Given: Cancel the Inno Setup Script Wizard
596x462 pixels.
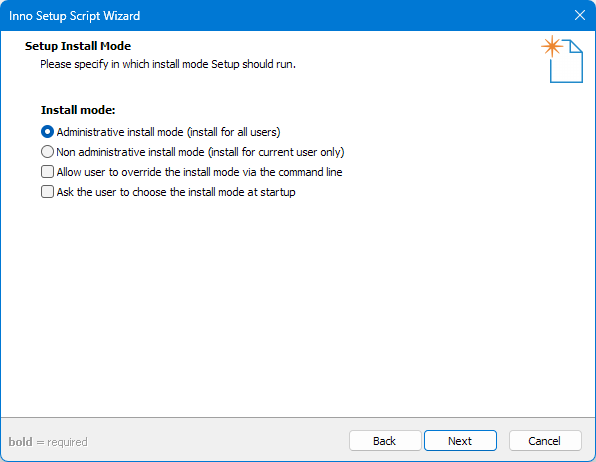Looking at the screenshot, I should tap(545, 441).
